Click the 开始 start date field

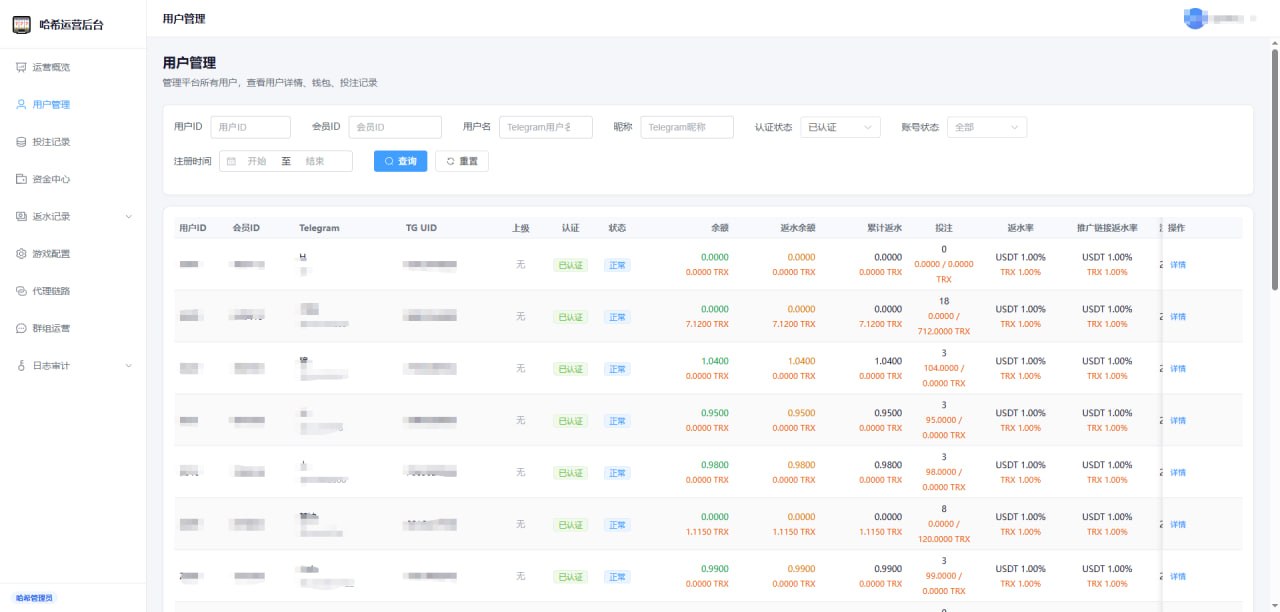[257, 161]
